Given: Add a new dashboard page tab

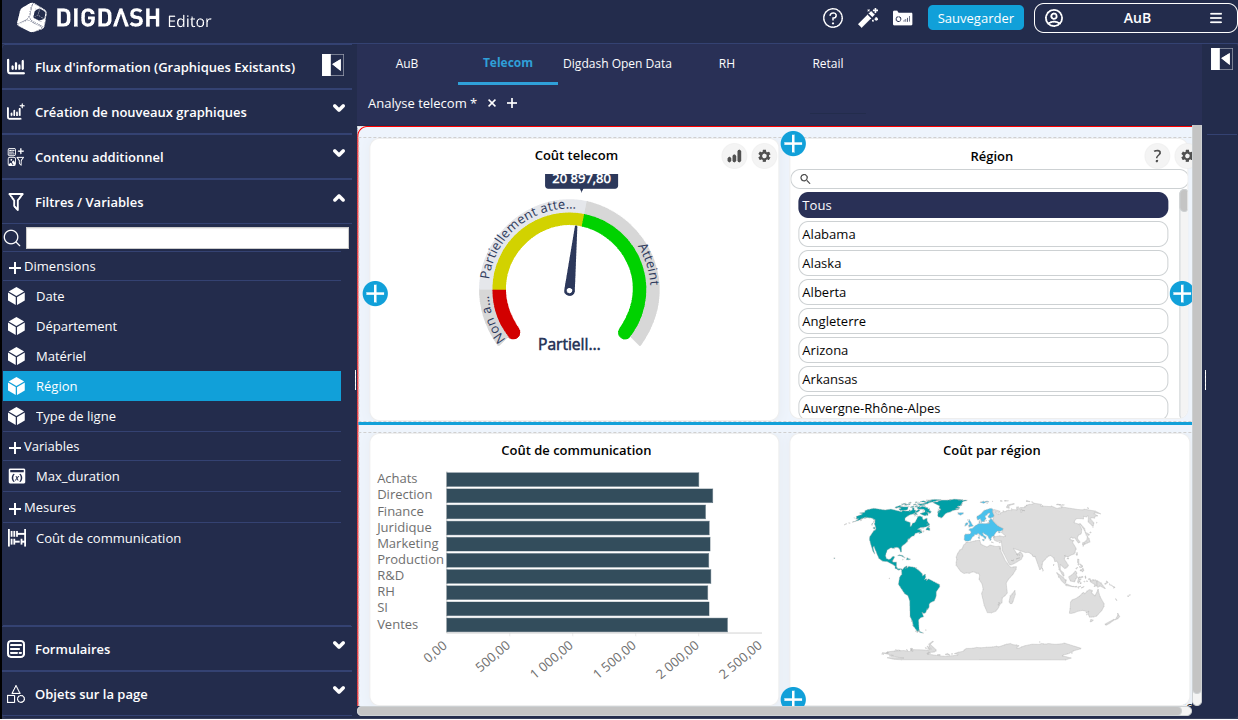Looking at the screenshot, I should pyautogui.click(x=512, y=103).
